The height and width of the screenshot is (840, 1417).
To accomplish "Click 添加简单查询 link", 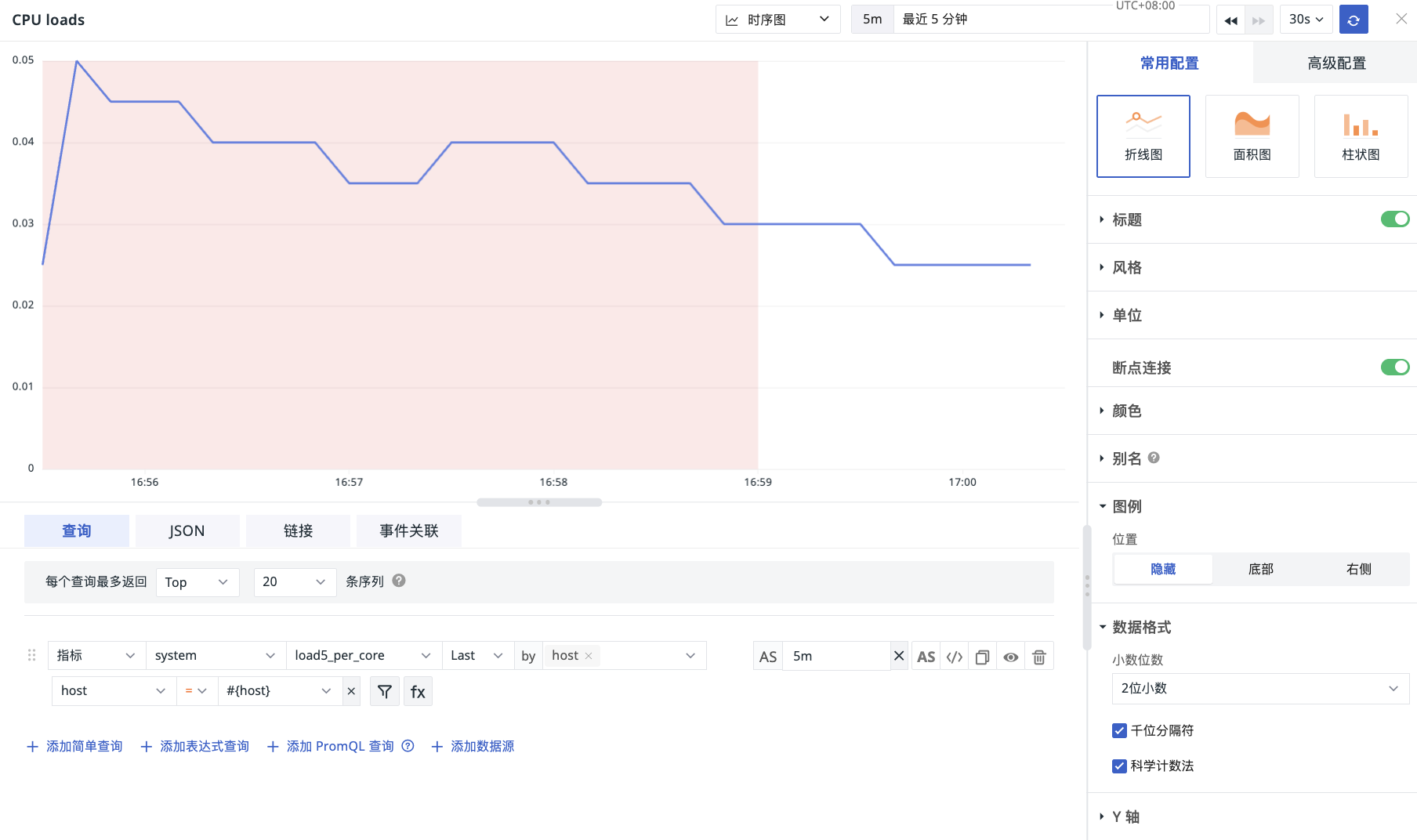I will tap(75, 746).
